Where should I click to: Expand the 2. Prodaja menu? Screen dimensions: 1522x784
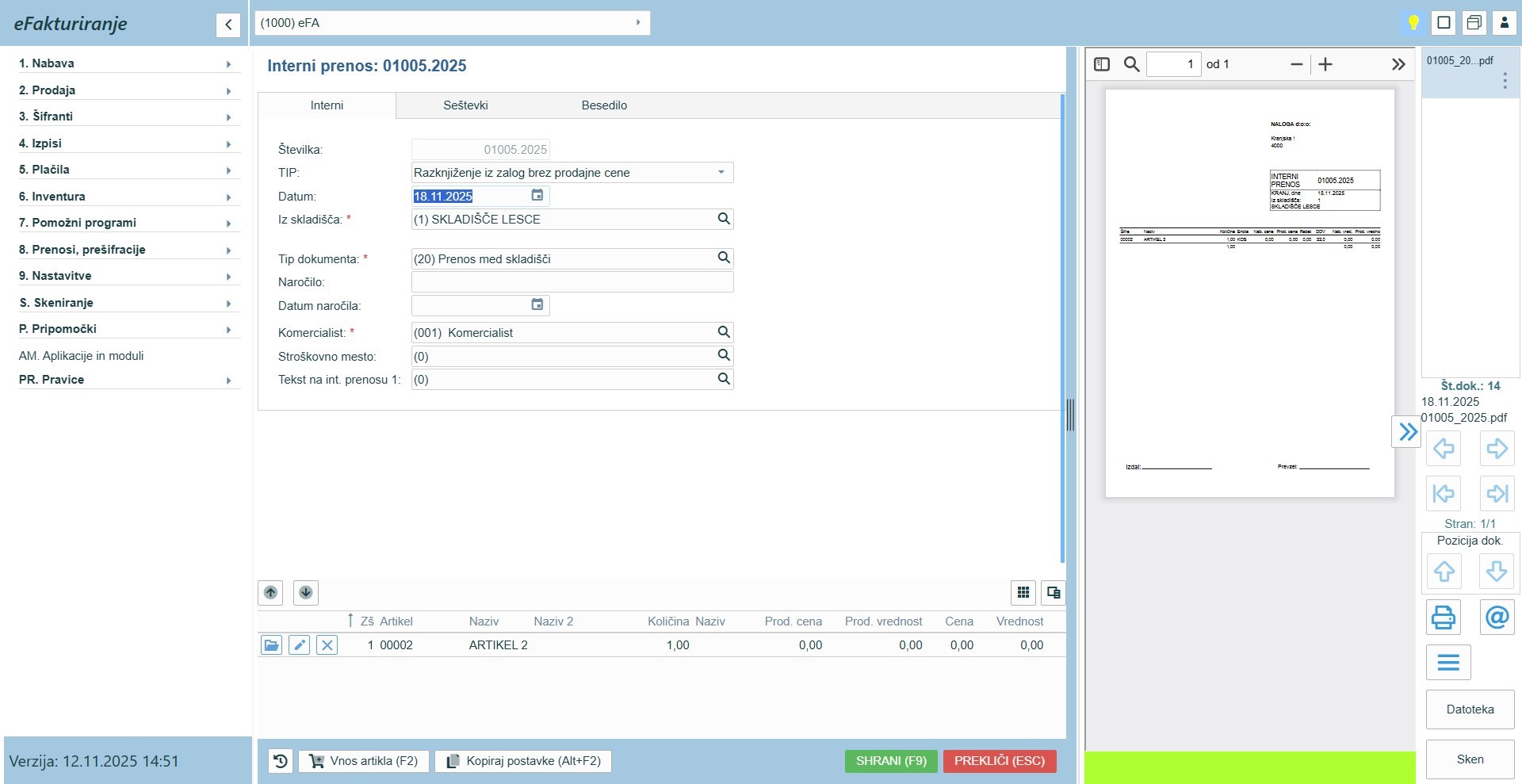(127, 90)
